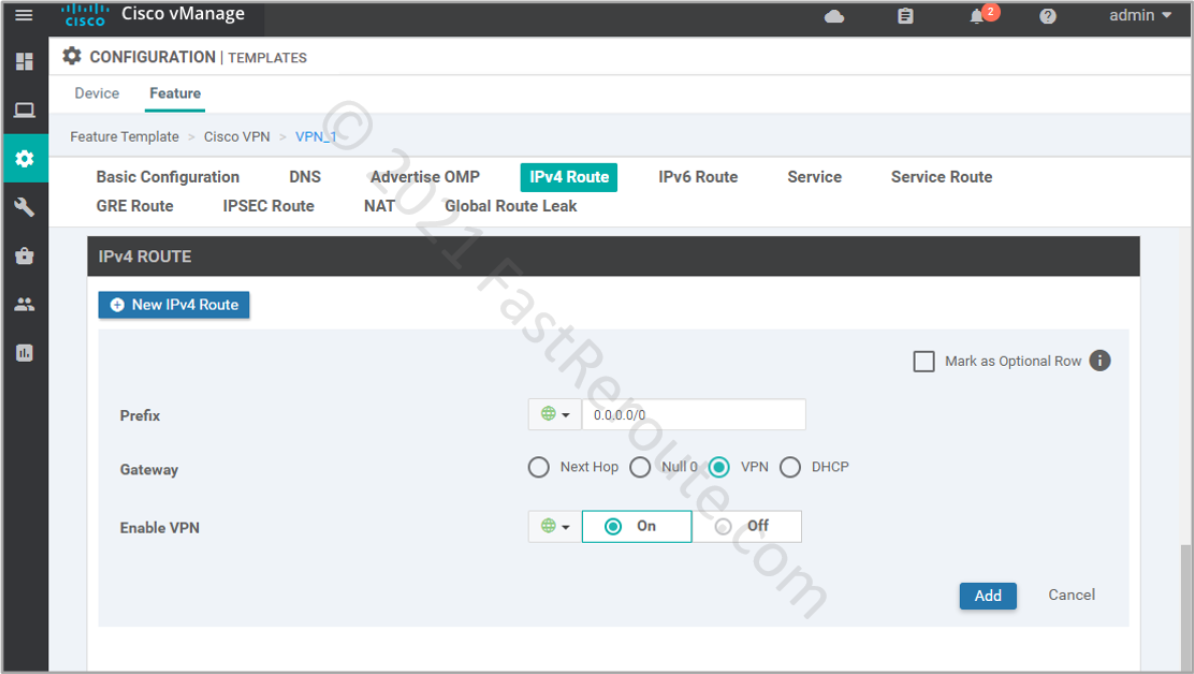
Task: Select the DHCP gateway option
Action: (x=790, y=467)
